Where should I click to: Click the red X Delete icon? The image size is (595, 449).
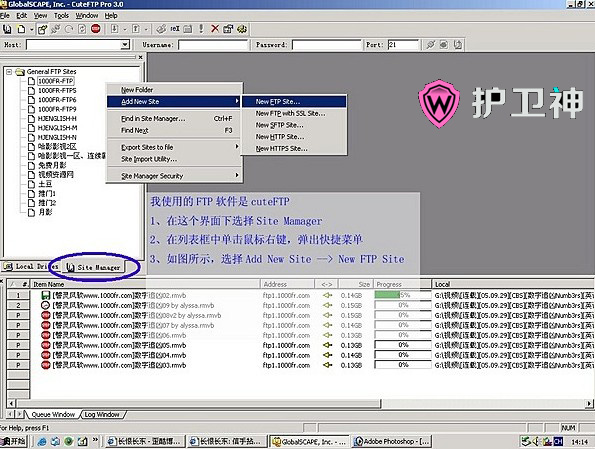215,29
